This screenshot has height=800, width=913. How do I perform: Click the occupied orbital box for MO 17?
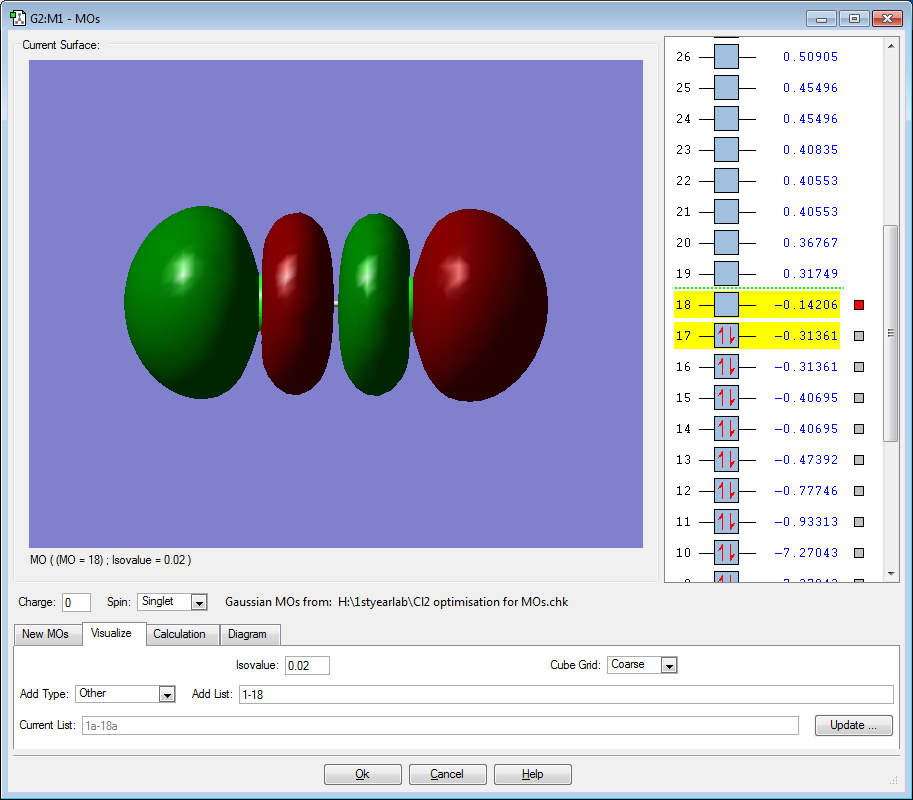coord(726,336)
